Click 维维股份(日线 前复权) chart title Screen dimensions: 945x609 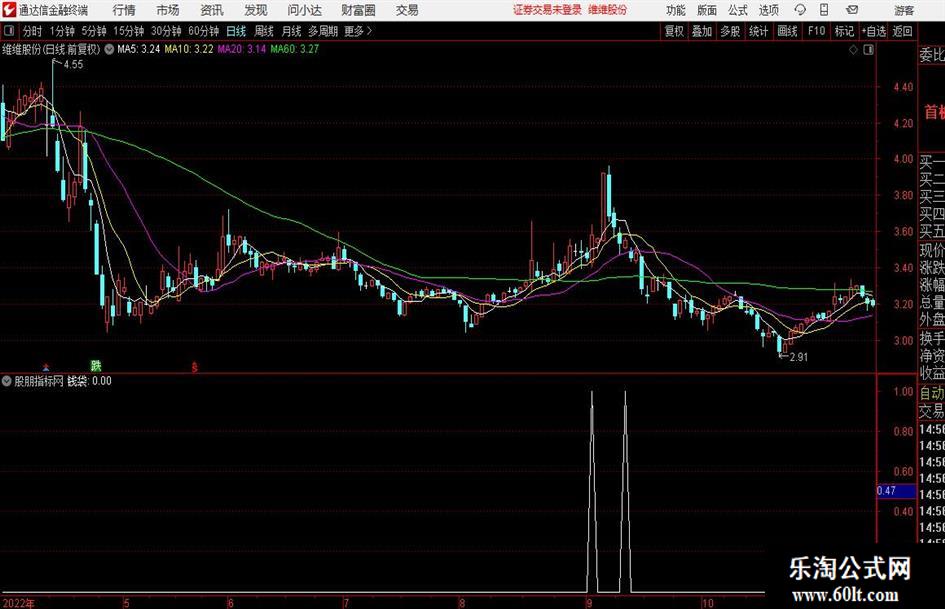(x=51, y=49)
